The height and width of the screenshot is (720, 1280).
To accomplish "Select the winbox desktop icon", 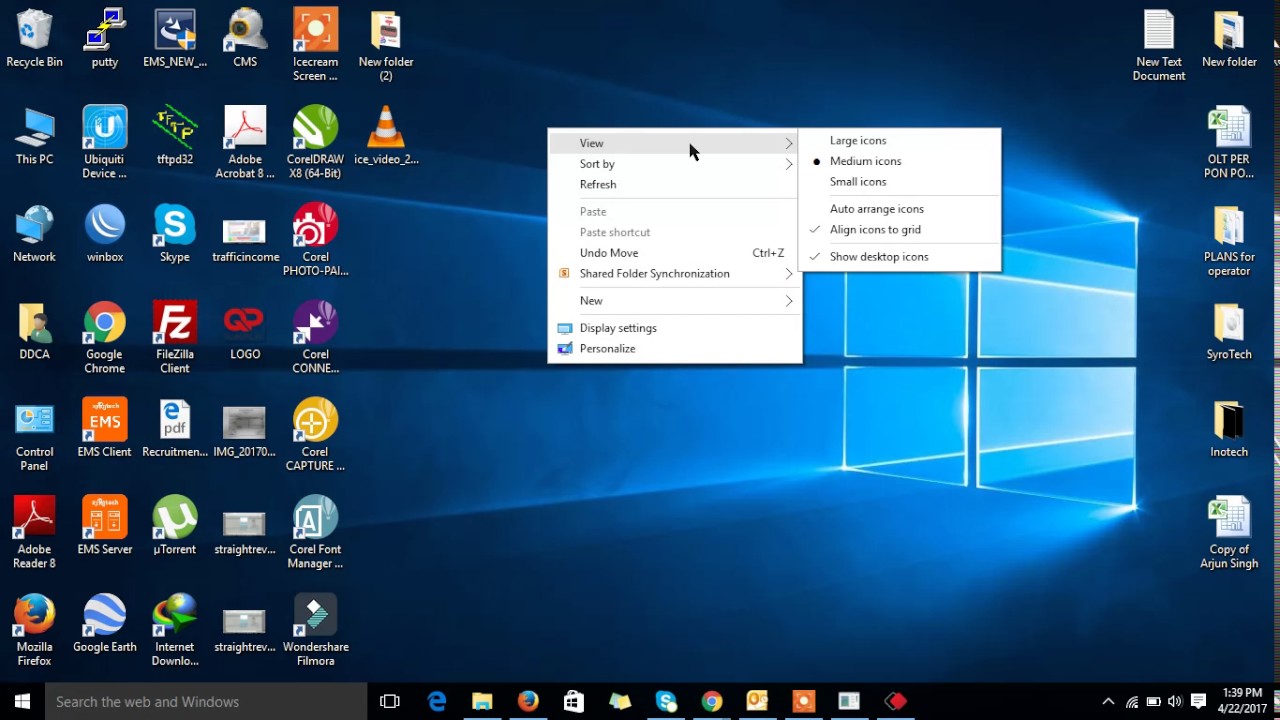I will pyautogui.click(x=105, y=234).
